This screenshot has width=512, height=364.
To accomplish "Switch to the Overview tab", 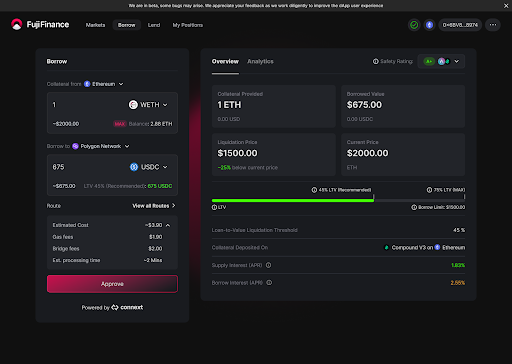I will (225, 61).
